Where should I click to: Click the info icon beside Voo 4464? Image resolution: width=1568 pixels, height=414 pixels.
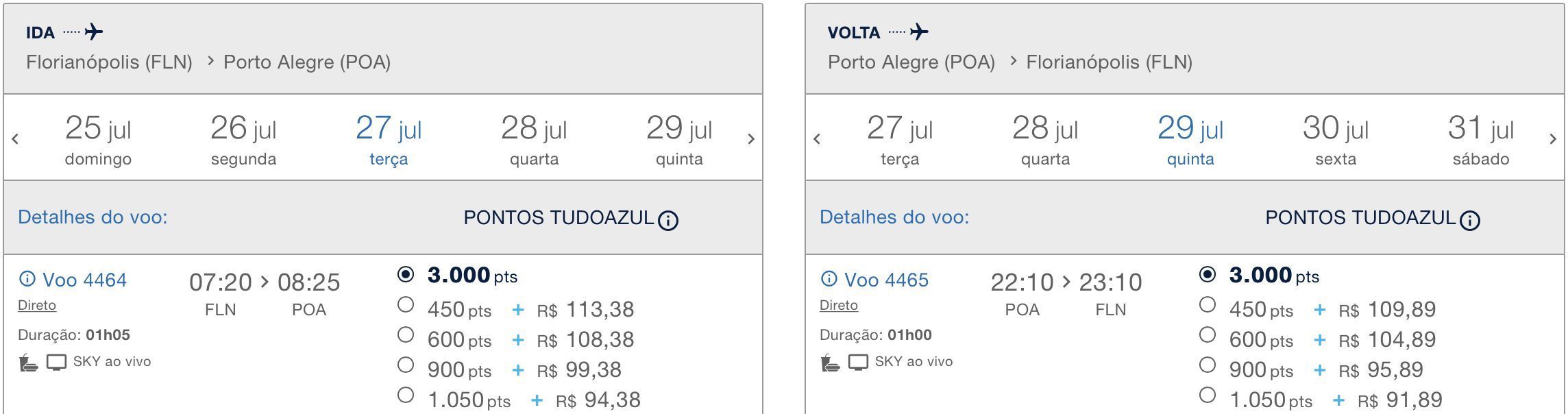pyautogui.click(x=27, y=279)
